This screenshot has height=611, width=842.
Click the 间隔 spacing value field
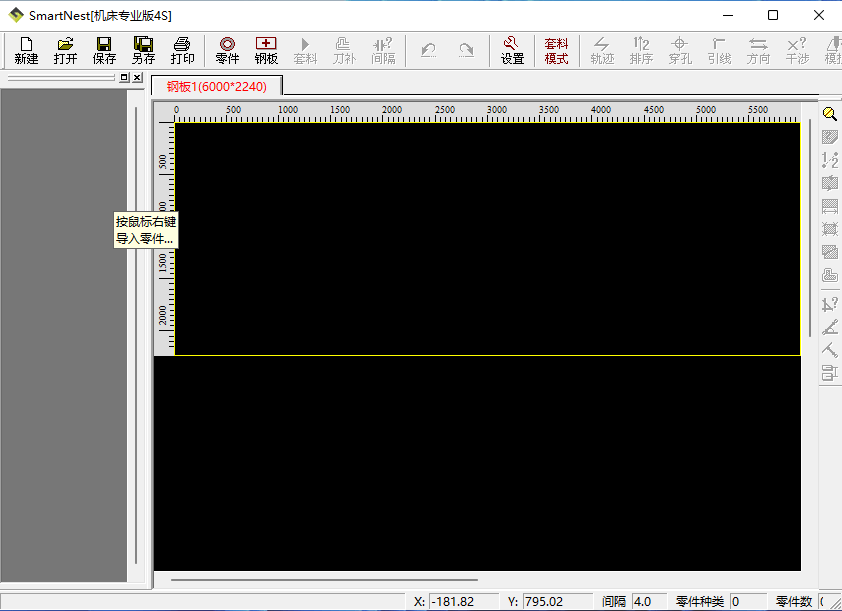coord(643,602)
